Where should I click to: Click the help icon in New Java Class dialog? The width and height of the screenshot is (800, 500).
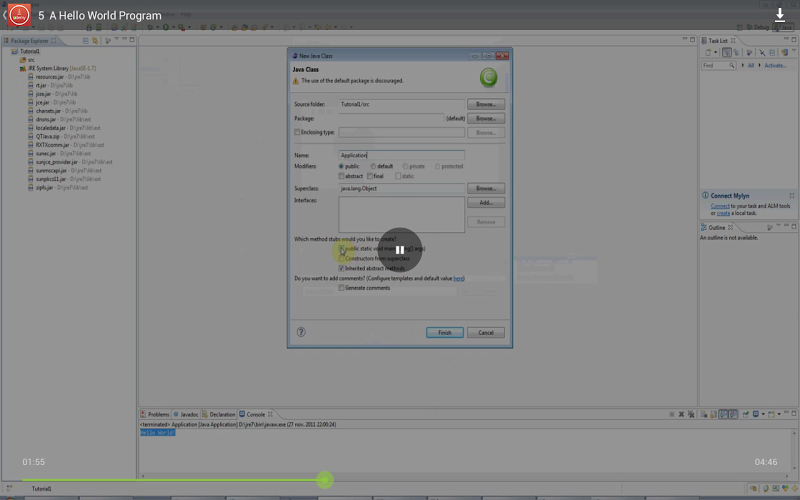301,332
